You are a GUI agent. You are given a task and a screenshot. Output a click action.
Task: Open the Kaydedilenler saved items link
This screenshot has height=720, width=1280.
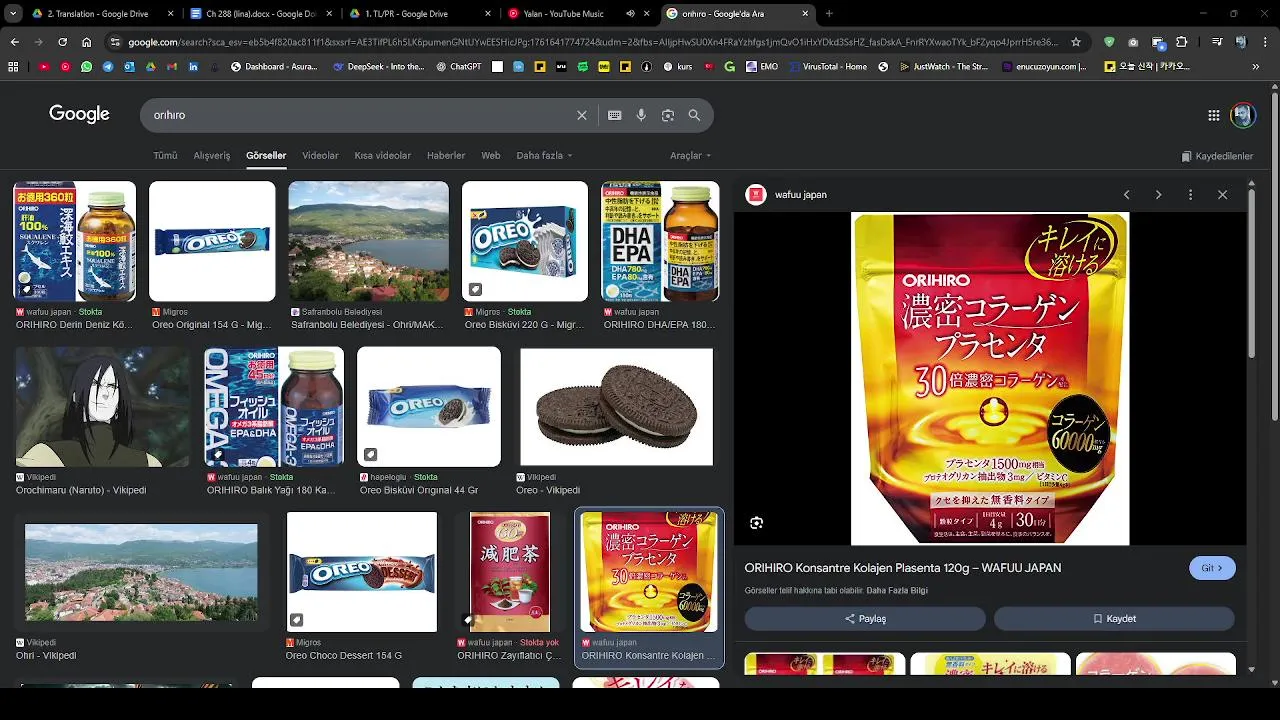tap(1217, 156)
